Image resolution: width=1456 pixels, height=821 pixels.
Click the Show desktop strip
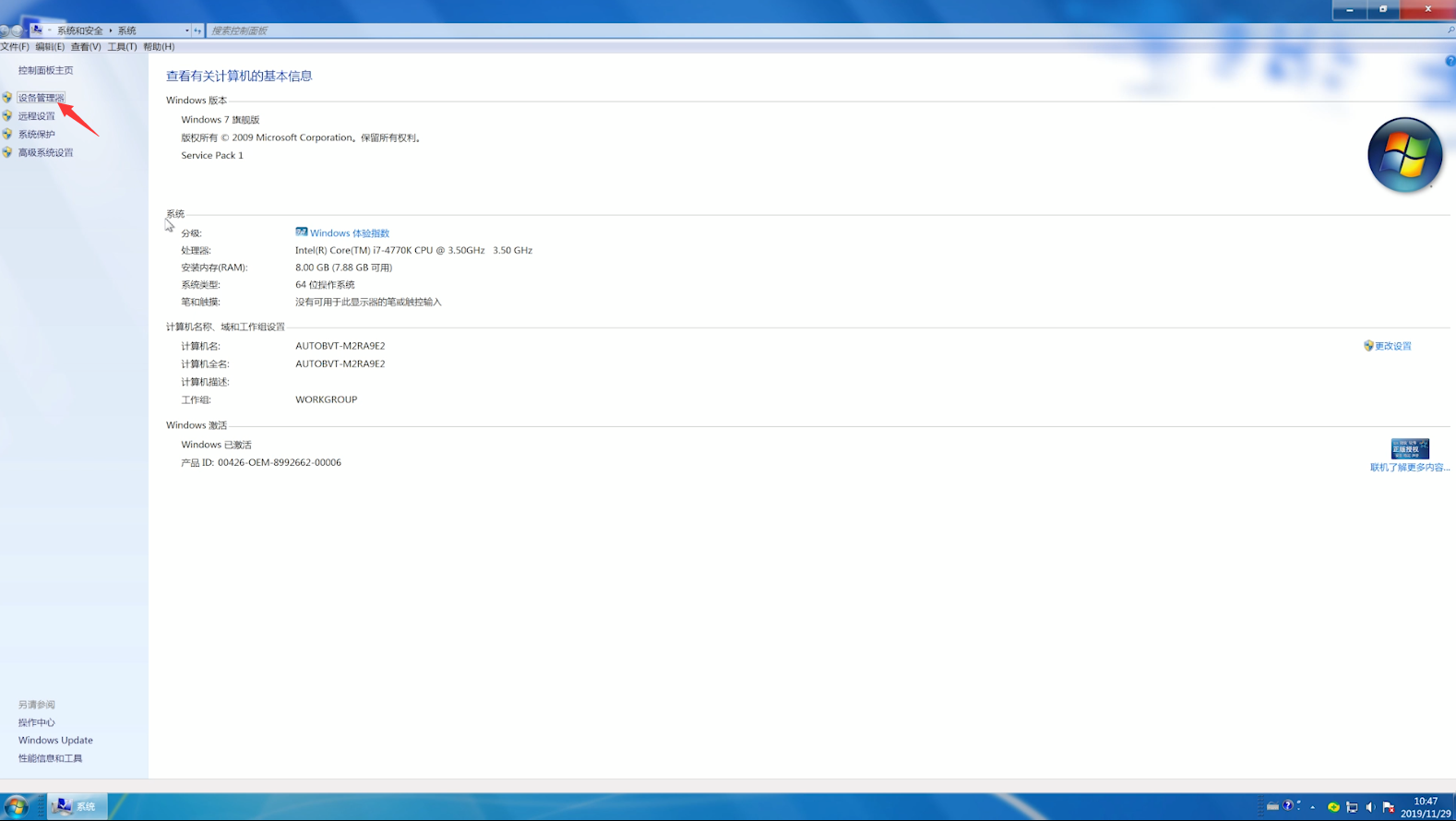coord(1453,806)
